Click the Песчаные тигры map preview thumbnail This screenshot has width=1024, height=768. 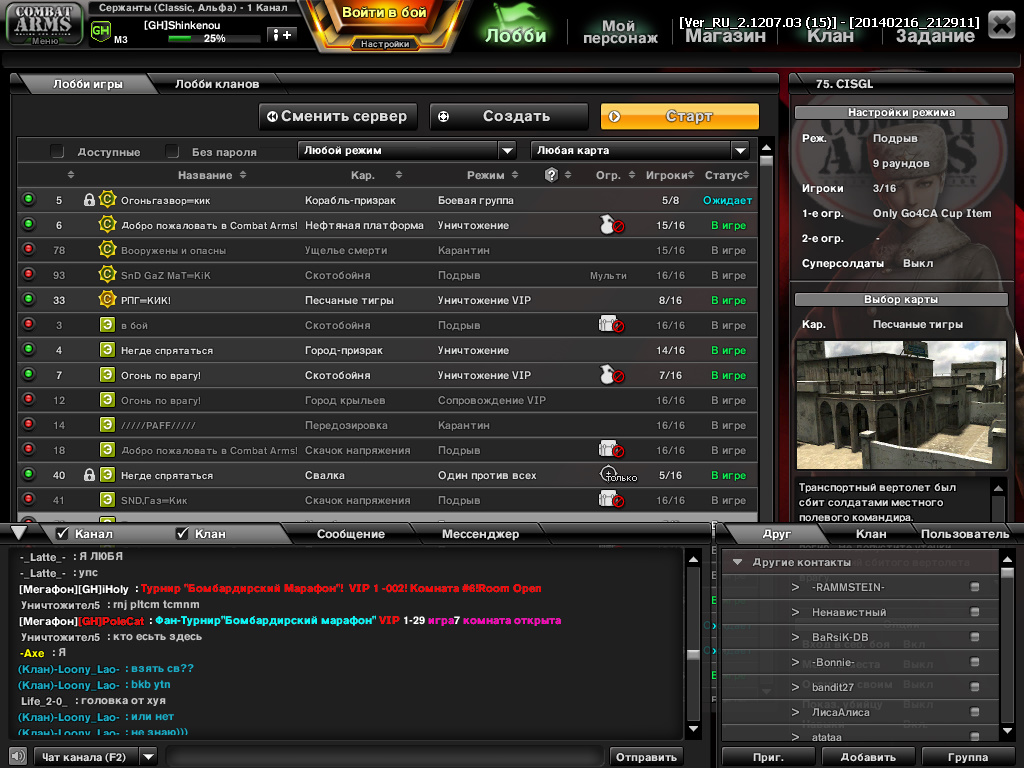click(x=901, y=404)
